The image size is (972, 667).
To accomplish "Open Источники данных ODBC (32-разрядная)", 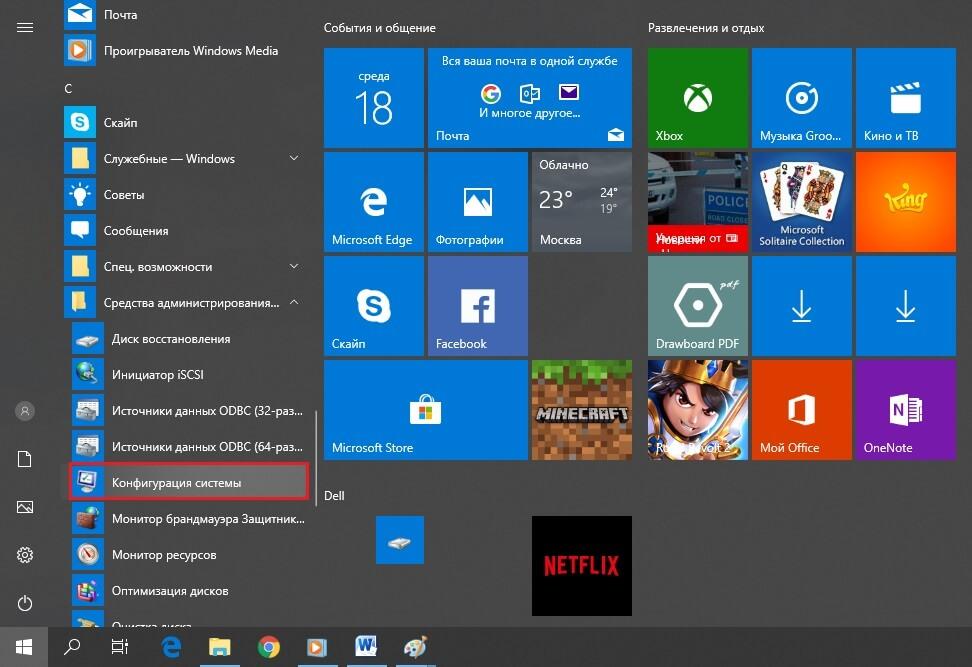I will 190,411.
